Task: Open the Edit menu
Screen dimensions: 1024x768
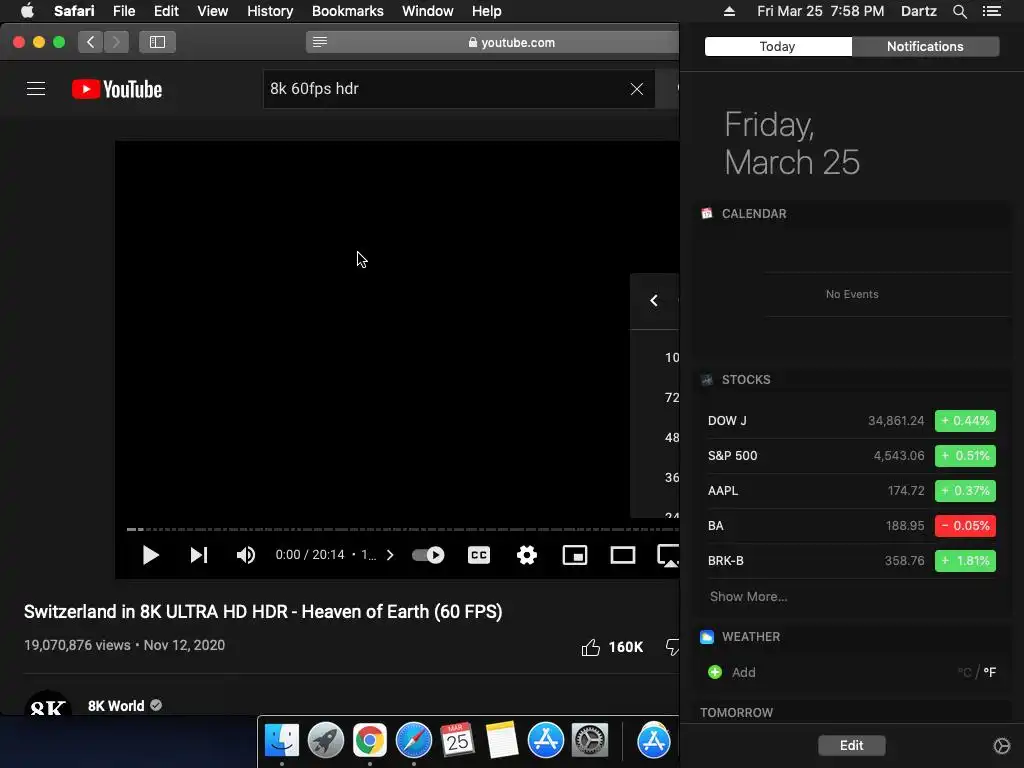Action: pyautogui.click(x=166, y=11)
